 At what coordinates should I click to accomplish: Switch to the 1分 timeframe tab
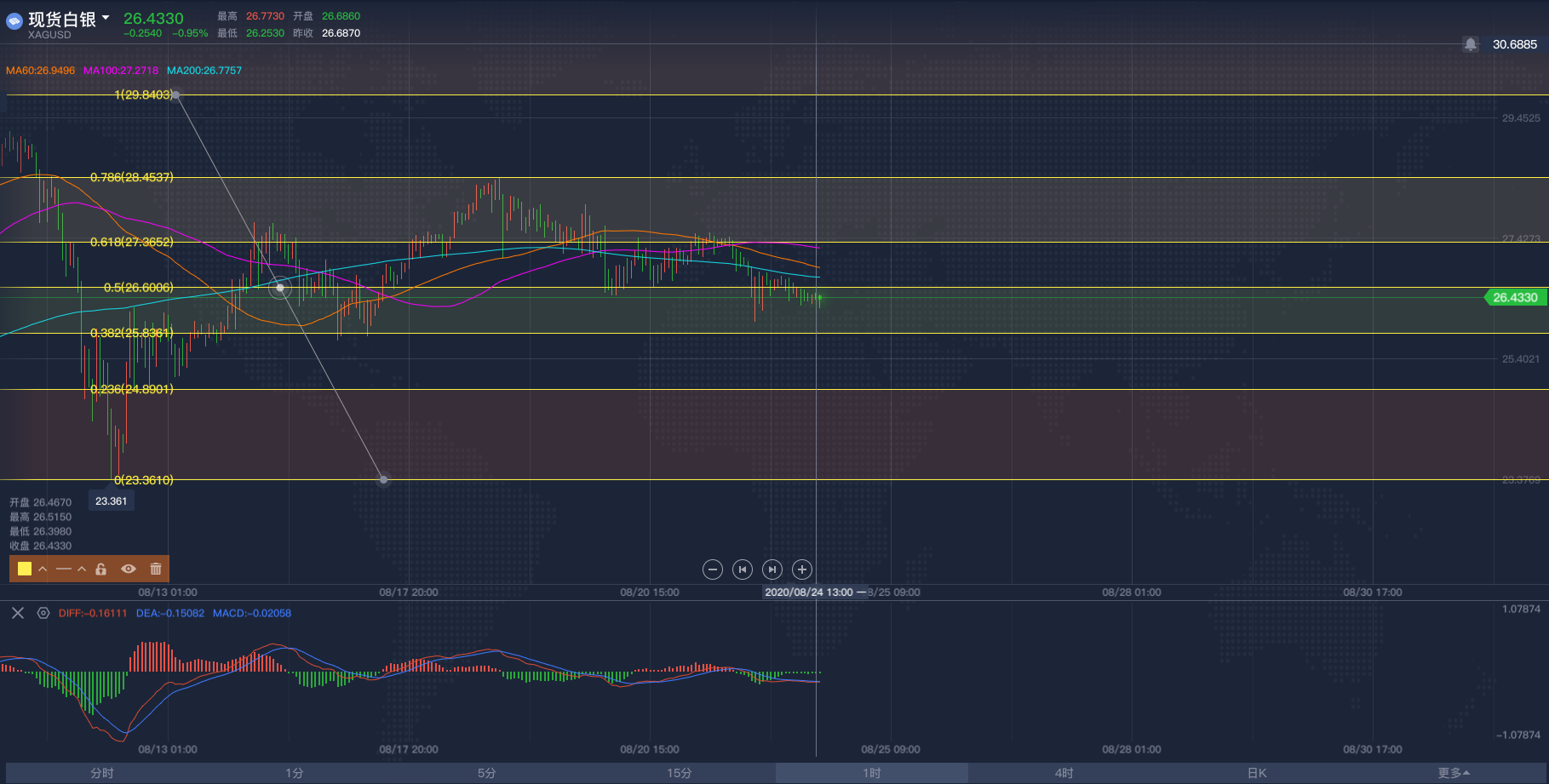pyautogui.click(x=295, y=773)
